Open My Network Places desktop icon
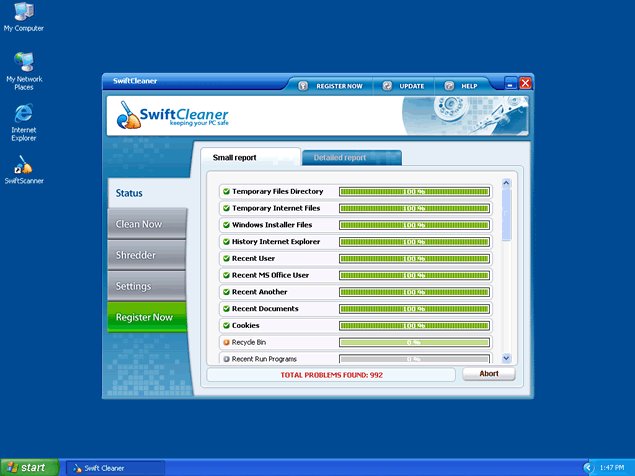The image size is (635, 476). pyautogui.click(x=23, y=62)
